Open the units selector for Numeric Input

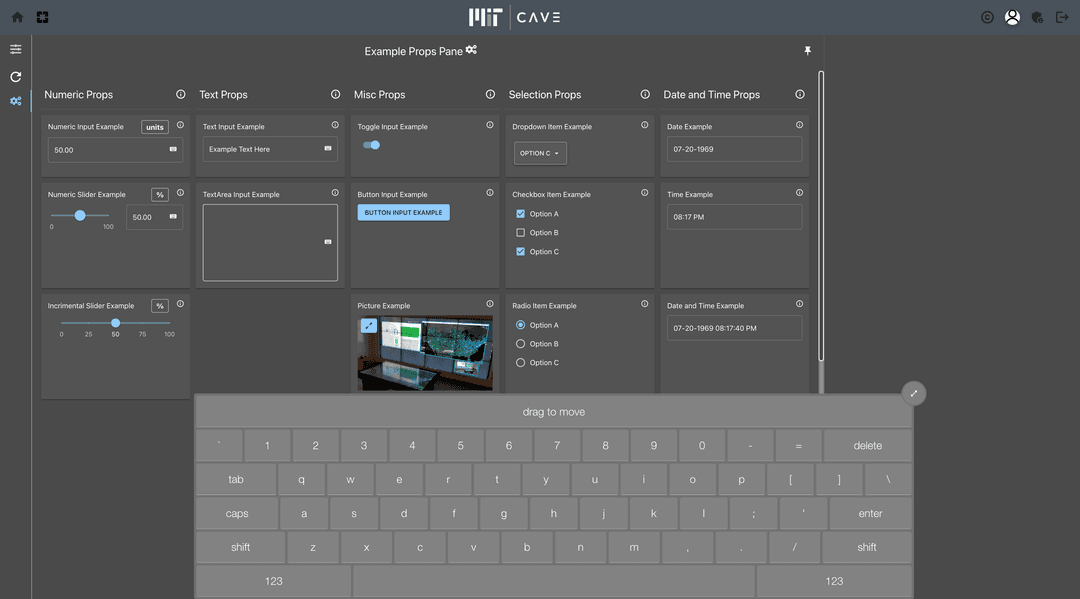(155, 127)
